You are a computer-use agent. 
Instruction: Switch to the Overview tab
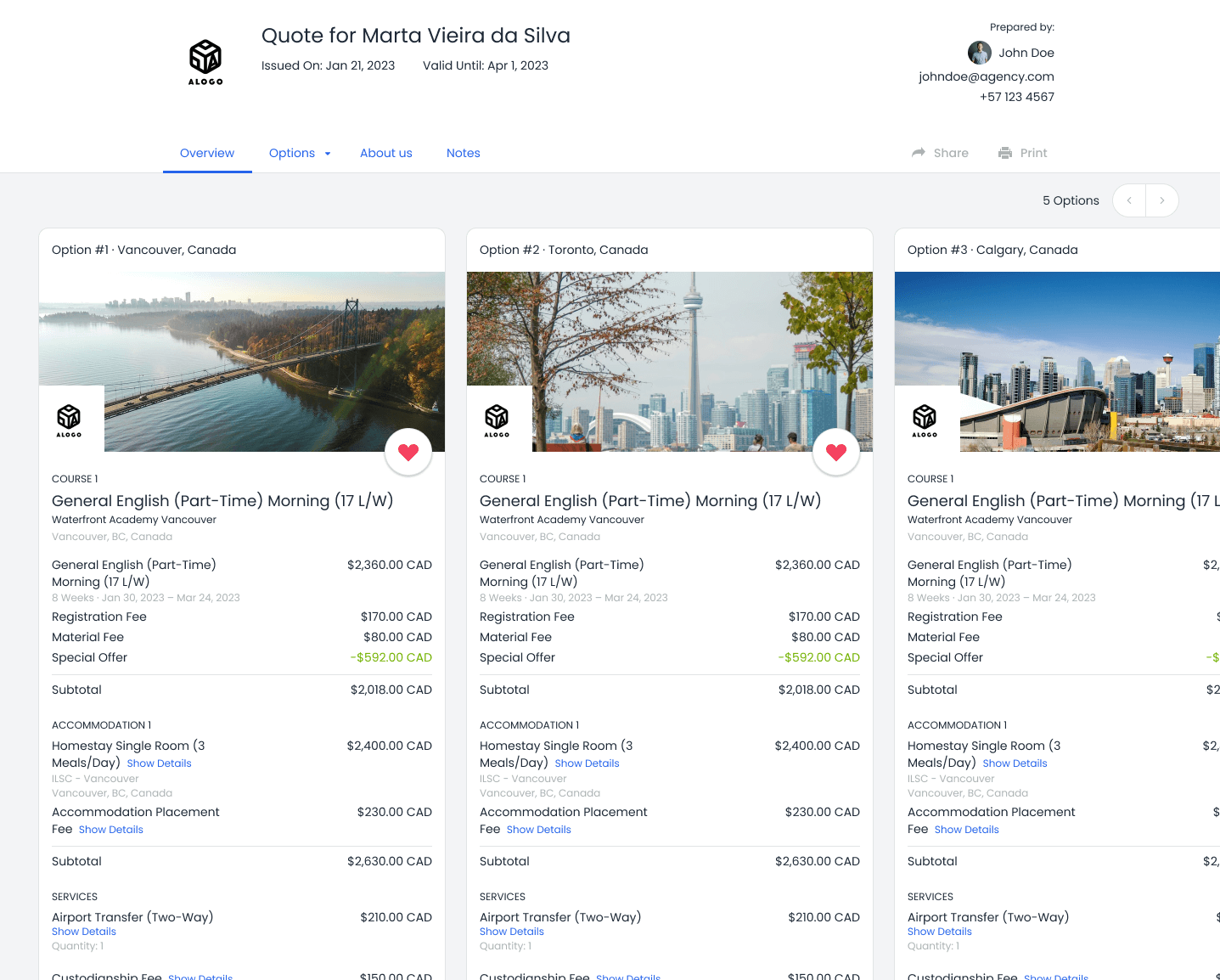207,153
